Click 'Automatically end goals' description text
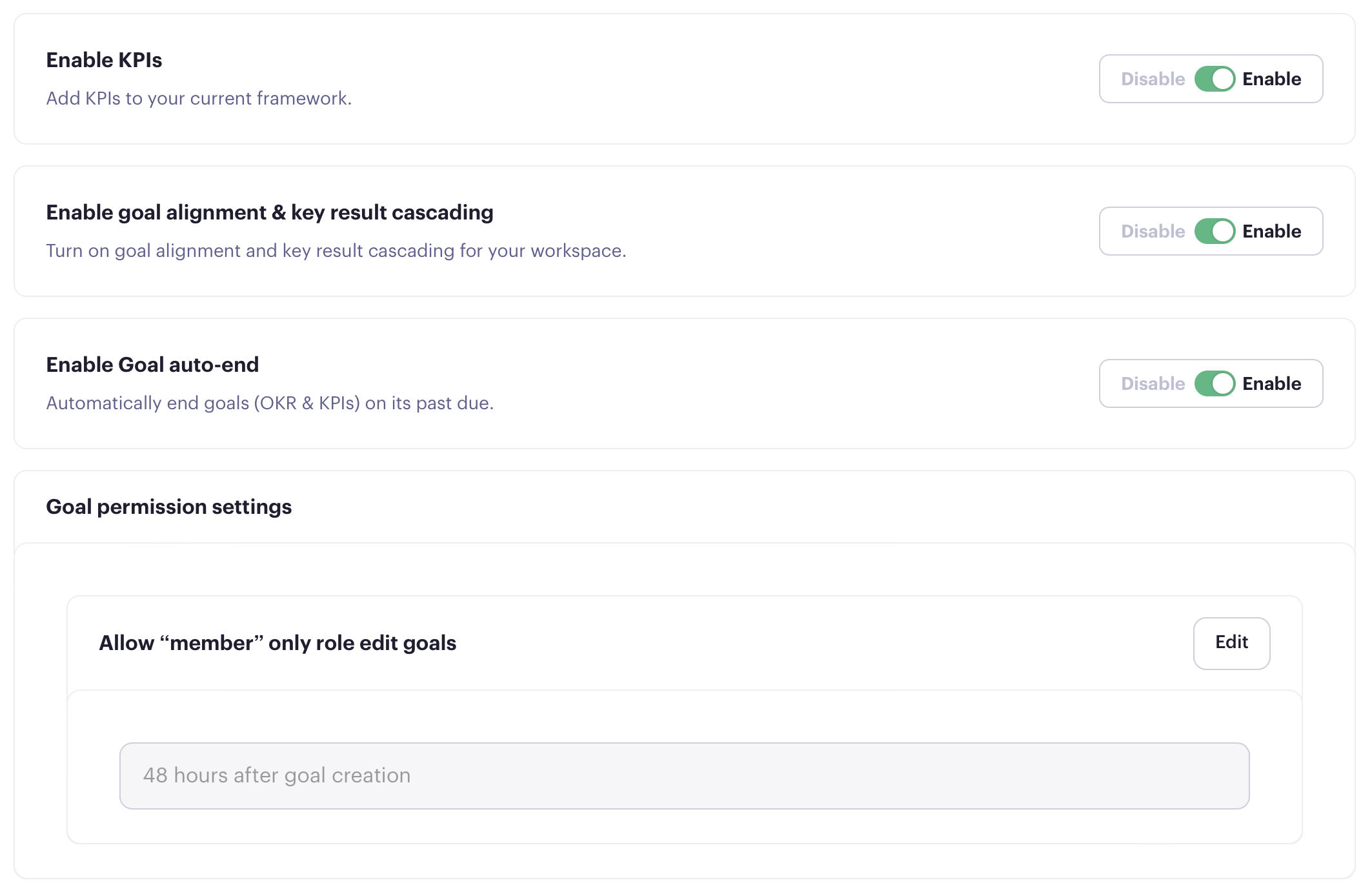The height and width of the screenshot is (896, 1372). (x=270, y=403)
